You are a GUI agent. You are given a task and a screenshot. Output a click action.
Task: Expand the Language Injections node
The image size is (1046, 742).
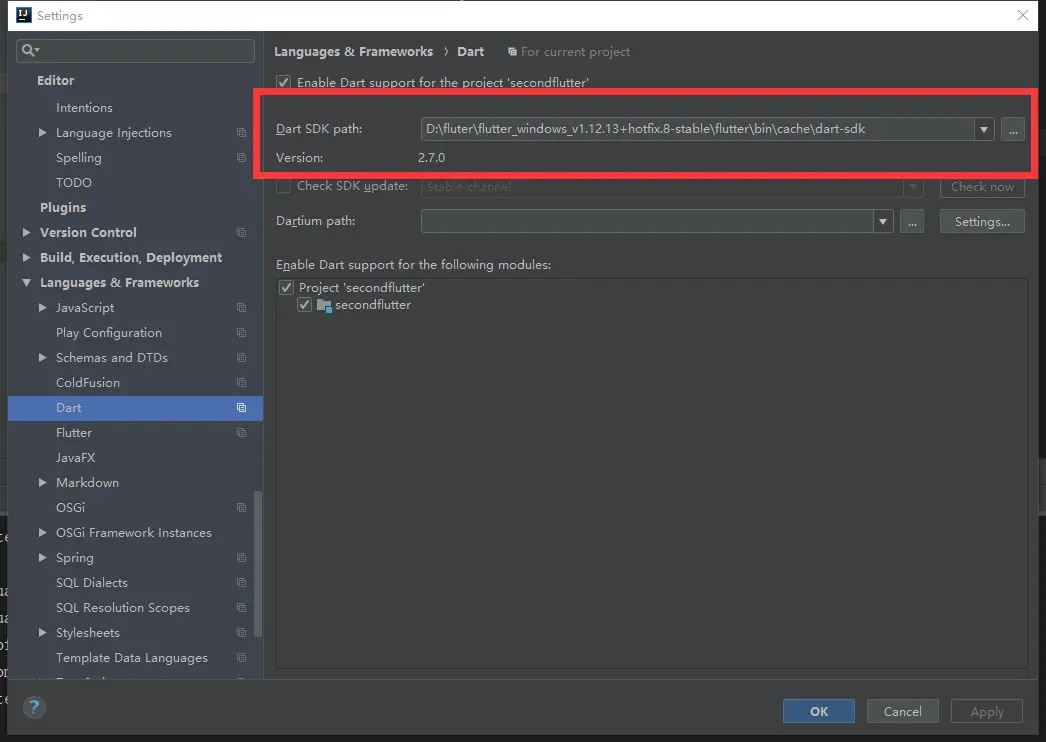[x=42, y=133]
